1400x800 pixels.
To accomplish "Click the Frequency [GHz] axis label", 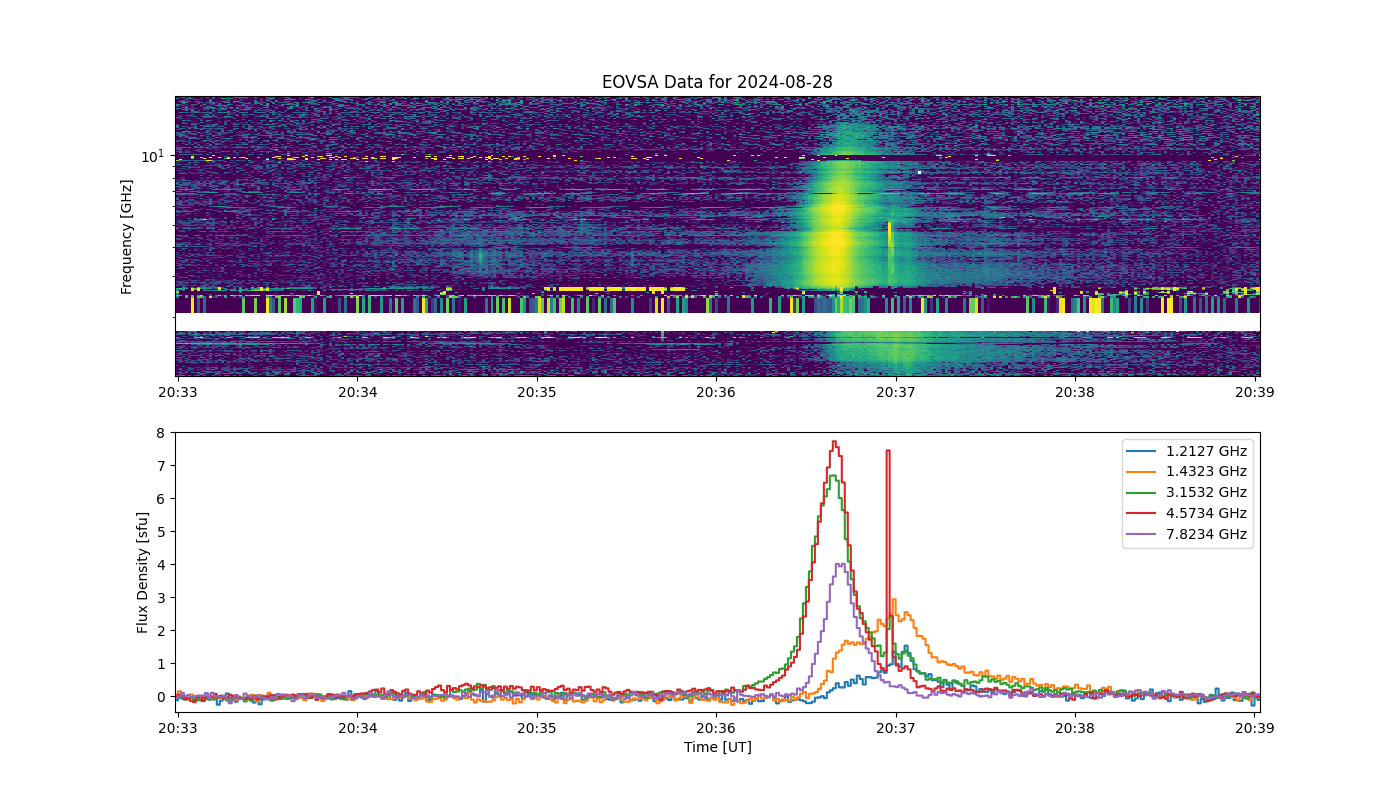I will click(127, 237).
